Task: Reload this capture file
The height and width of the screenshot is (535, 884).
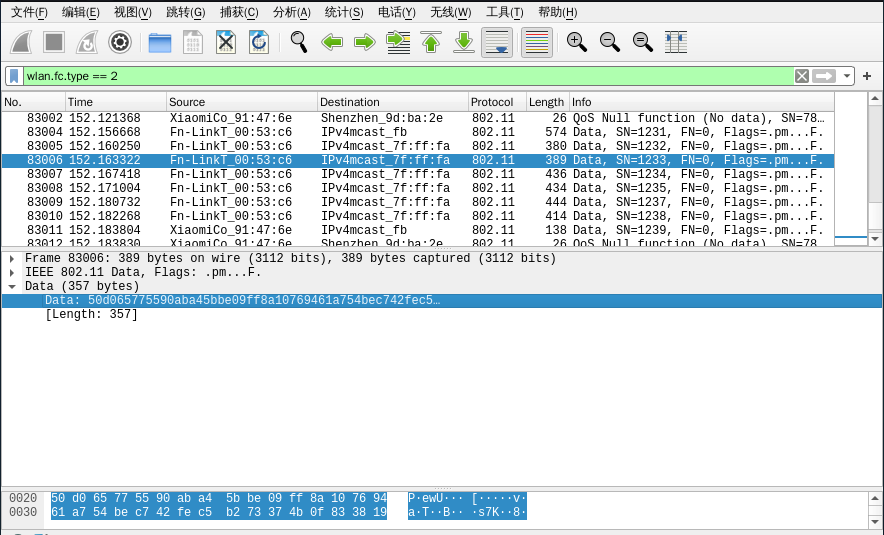Action: (259, 42)
